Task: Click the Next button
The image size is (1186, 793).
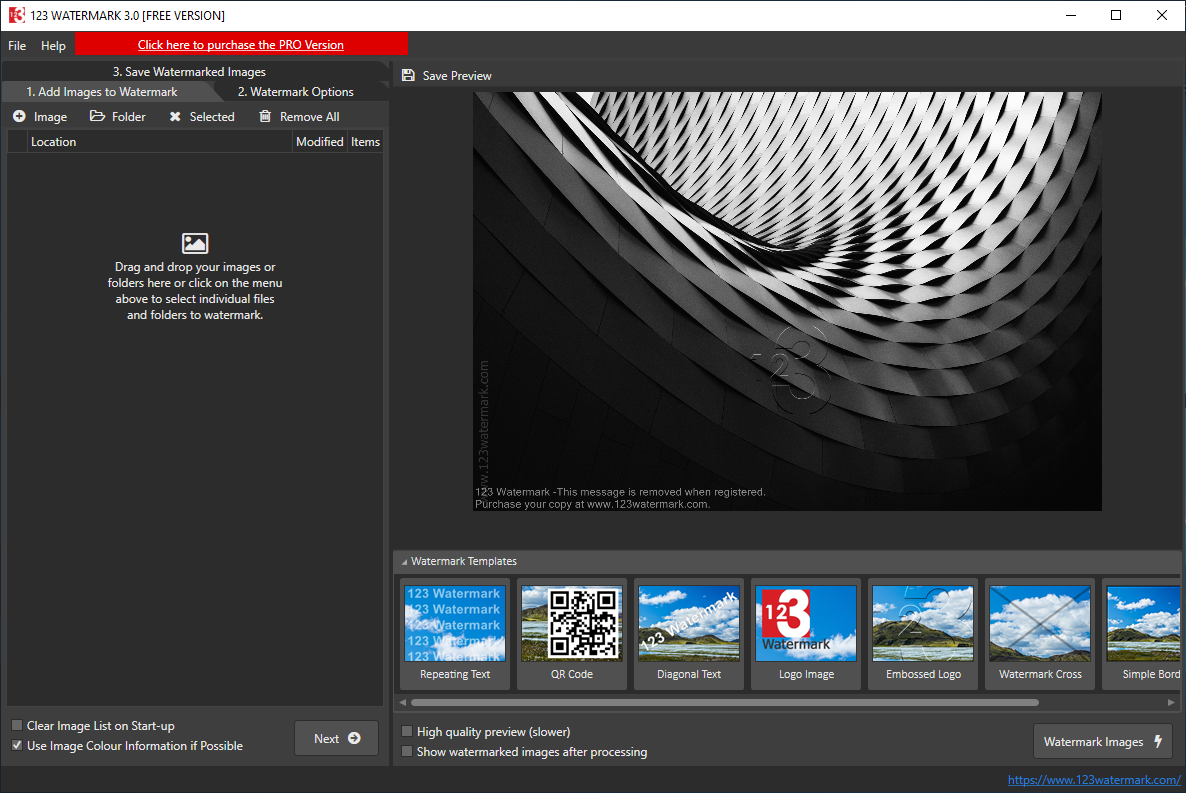Action: [x=336, y=737]
